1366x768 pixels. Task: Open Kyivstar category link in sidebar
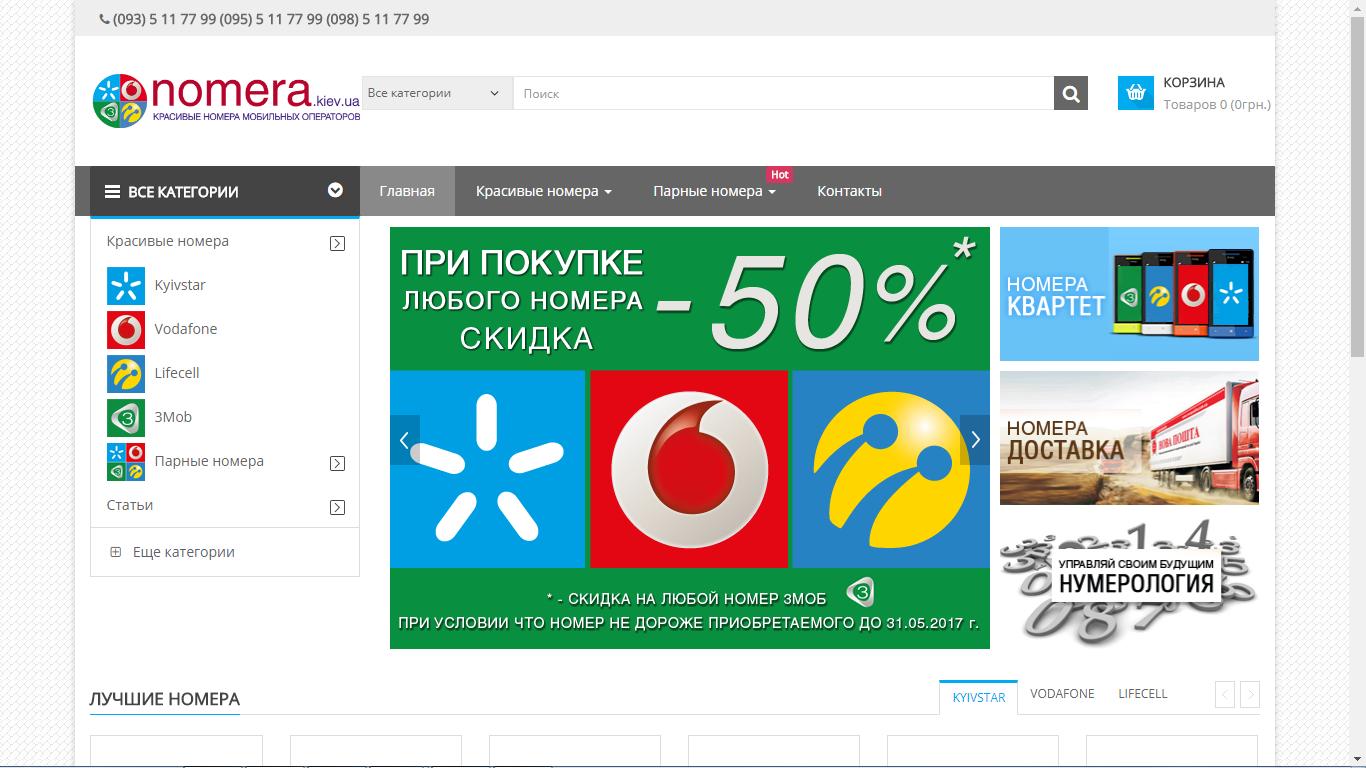pyautogui.click(x=180, y=285)
